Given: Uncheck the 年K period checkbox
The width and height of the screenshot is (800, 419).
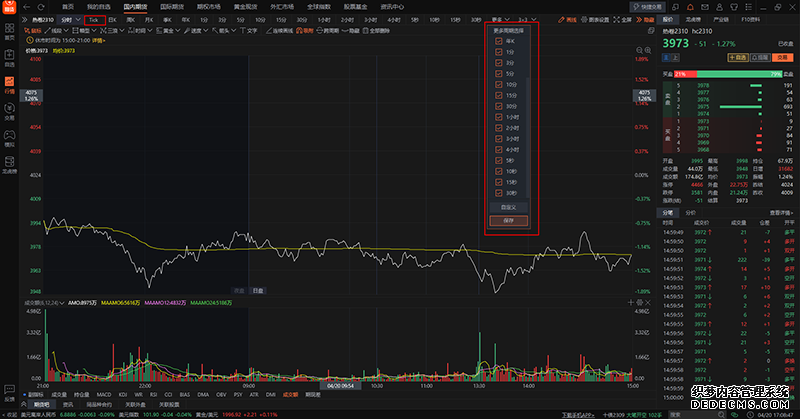Looking at the screenshot, I should point(499,42).
